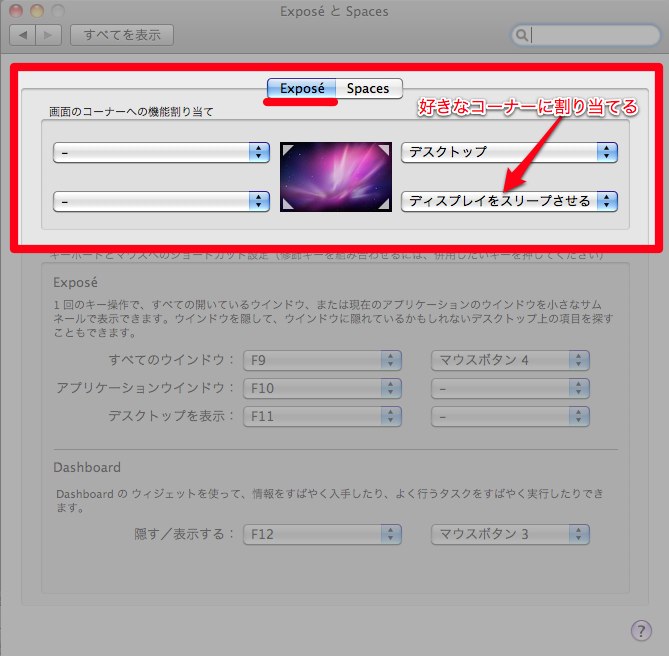Screen dimensions: 669x656
Task: Switch to the Exposé tab
Action: pyautogui.click(x=302, y=88)
